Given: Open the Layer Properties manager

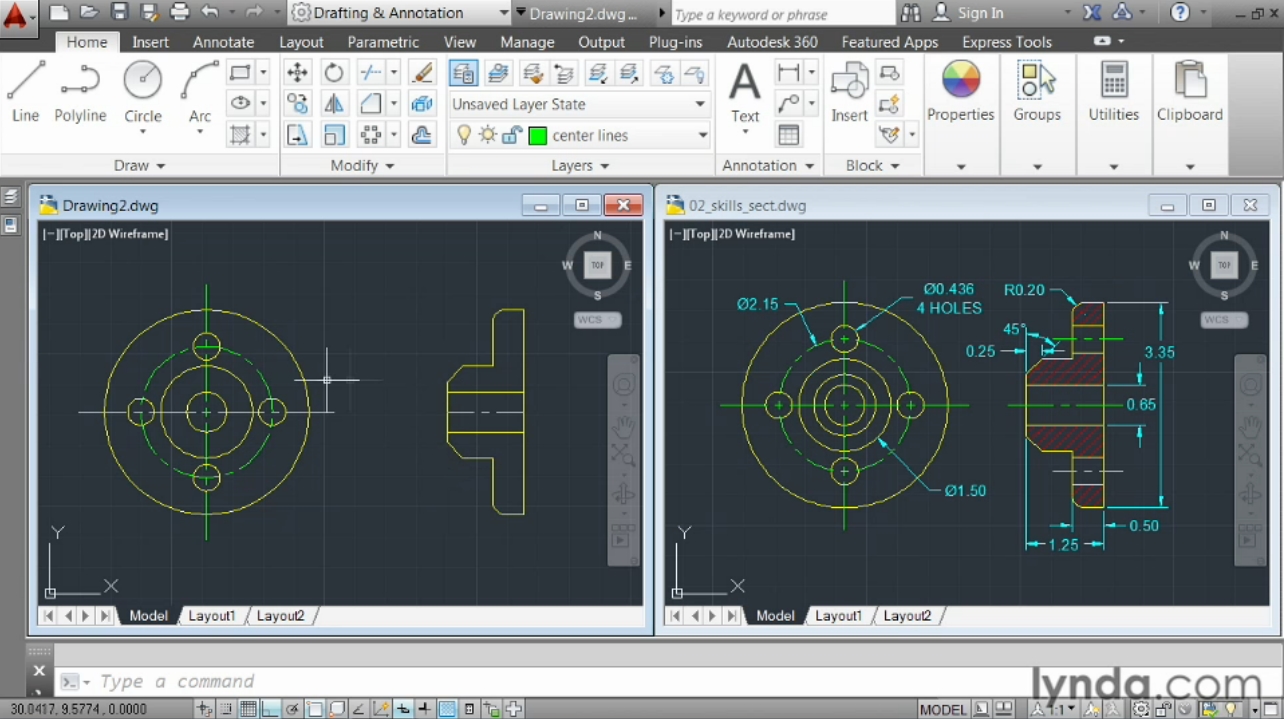Looking at the screenshot, I should point(463,73).
